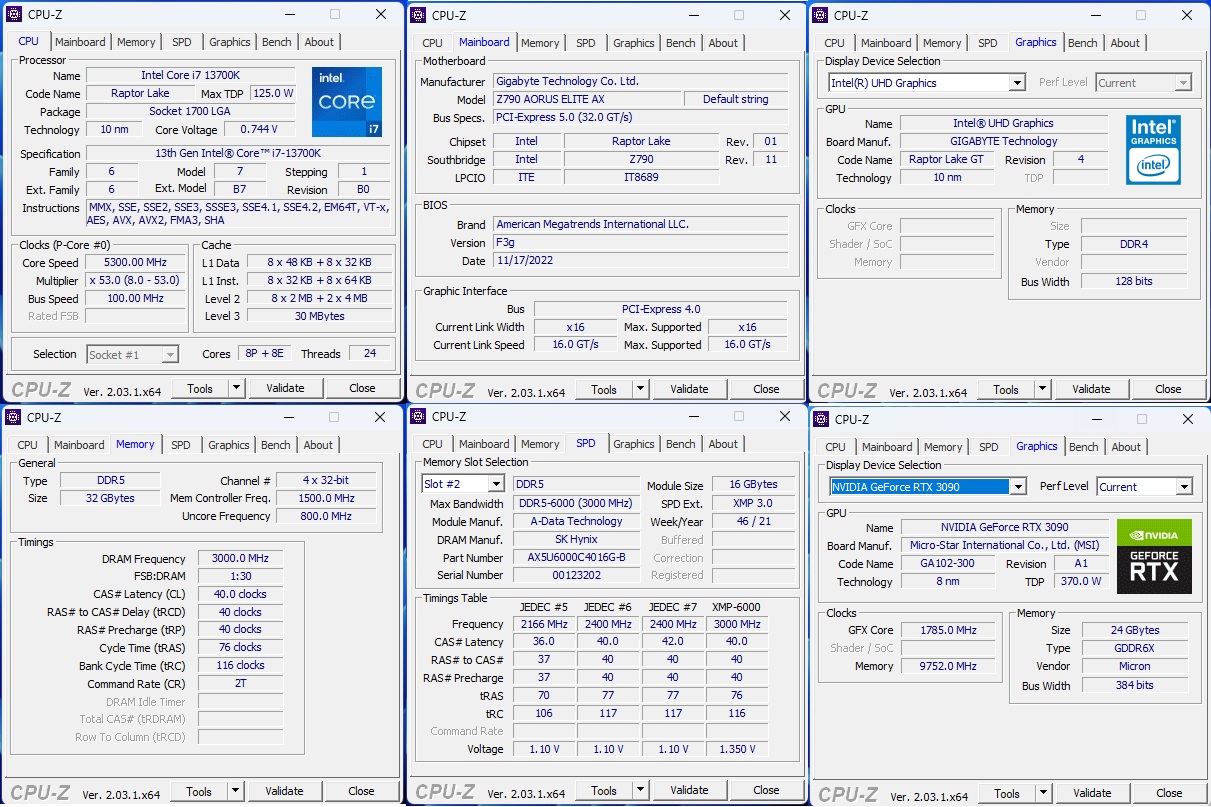Click the CPU-Z title icon in the SPD window
This screenshot has width=1211, height=807.
click(x=419, y=416)
